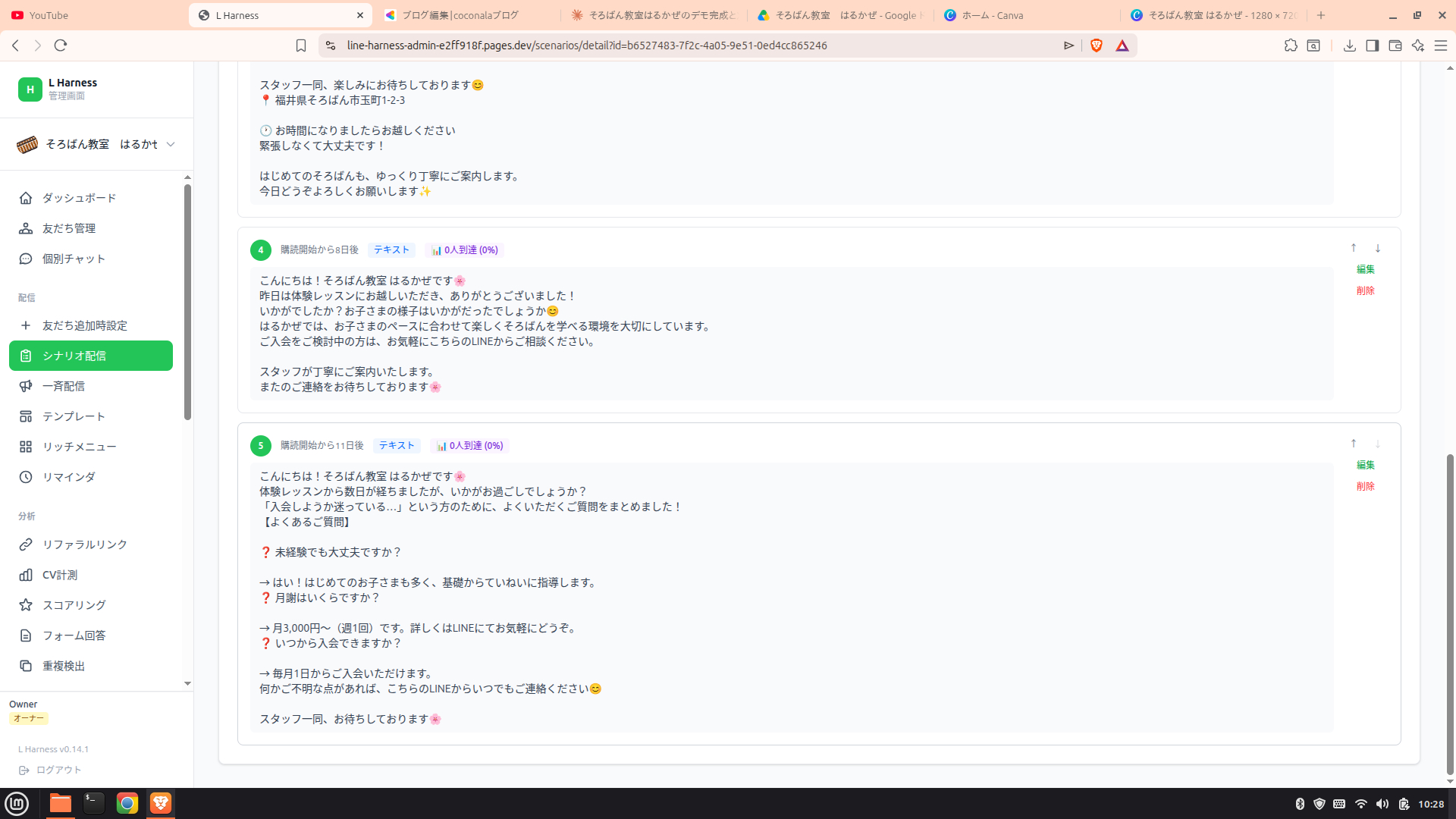Go back in browser history
This screenshot has height=819, width=1456.
tap(16, 45)
